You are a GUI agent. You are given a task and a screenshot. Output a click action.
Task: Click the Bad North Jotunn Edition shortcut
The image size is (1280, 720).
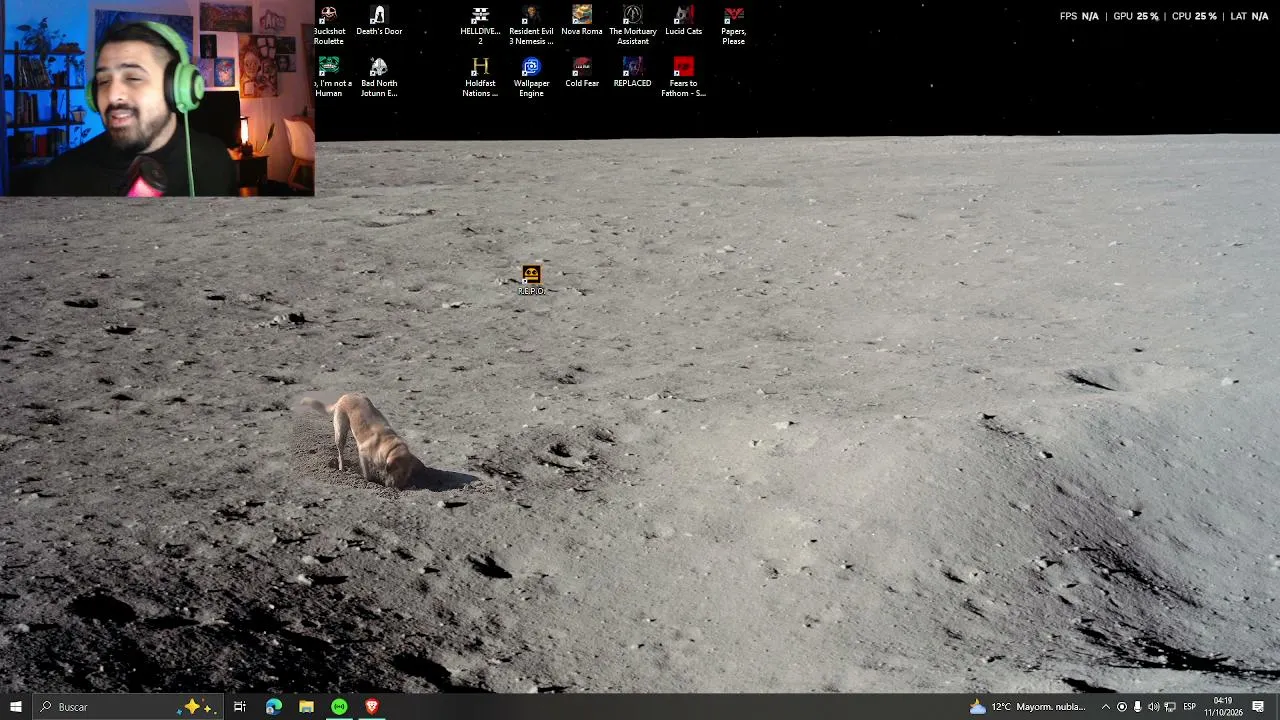[379, 77]
